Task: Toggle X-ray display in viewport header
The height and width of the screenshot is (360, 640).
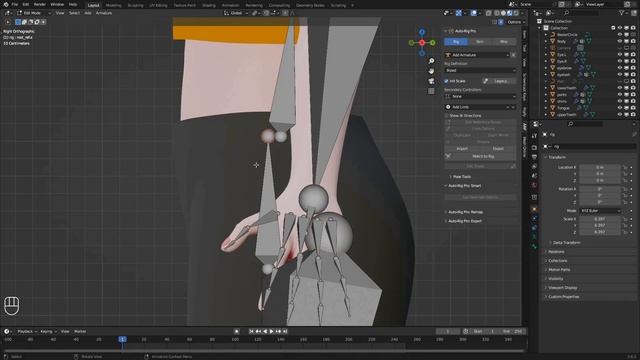Action: point(489,13)
